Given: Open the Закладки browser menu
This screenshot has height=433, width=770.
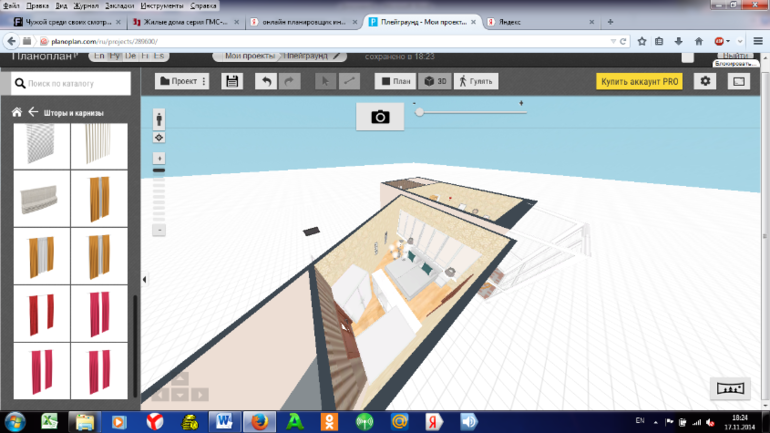Looking at the screenshot, I should pos(118,5).
